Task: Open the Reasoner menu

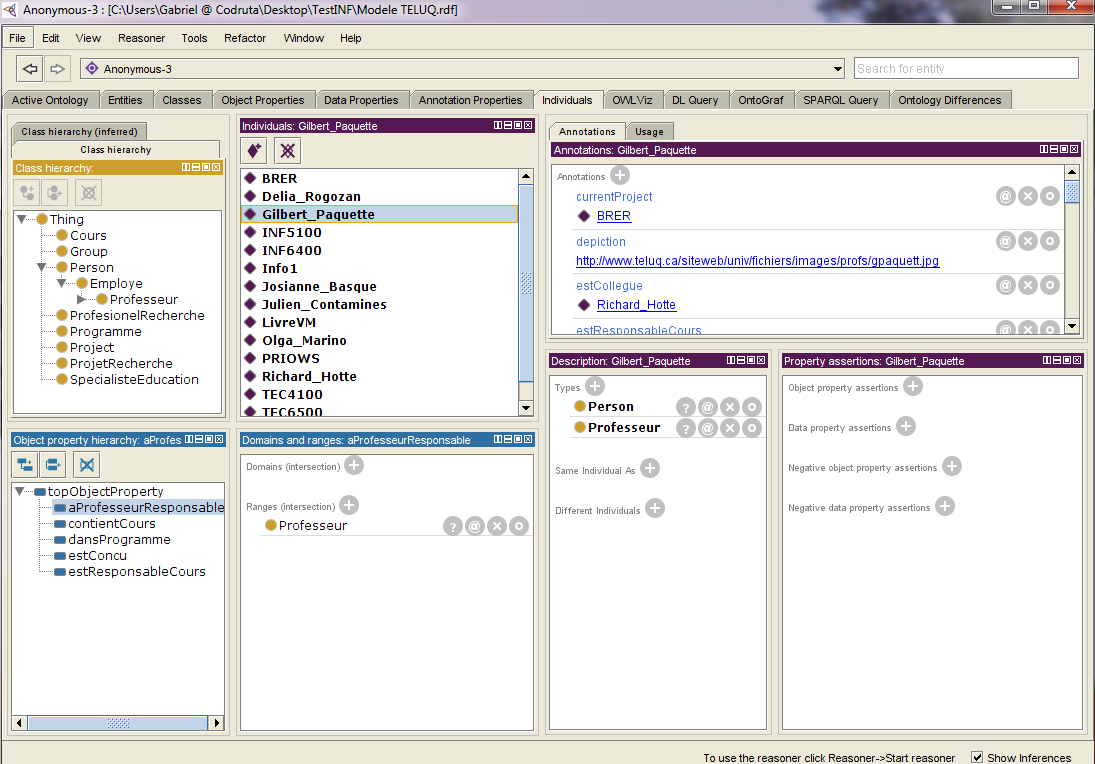Action: click(141, 38)
